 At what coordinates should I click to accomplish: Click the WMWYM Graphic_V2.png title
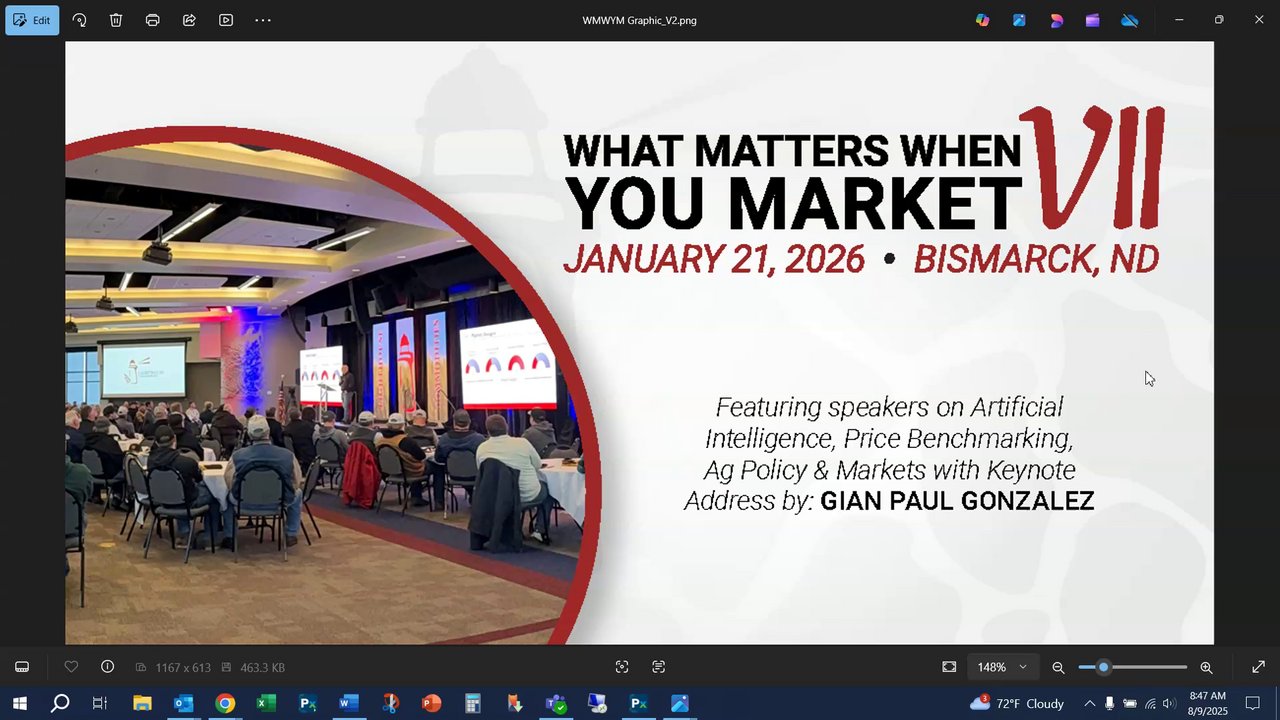[x=639, y=20]
